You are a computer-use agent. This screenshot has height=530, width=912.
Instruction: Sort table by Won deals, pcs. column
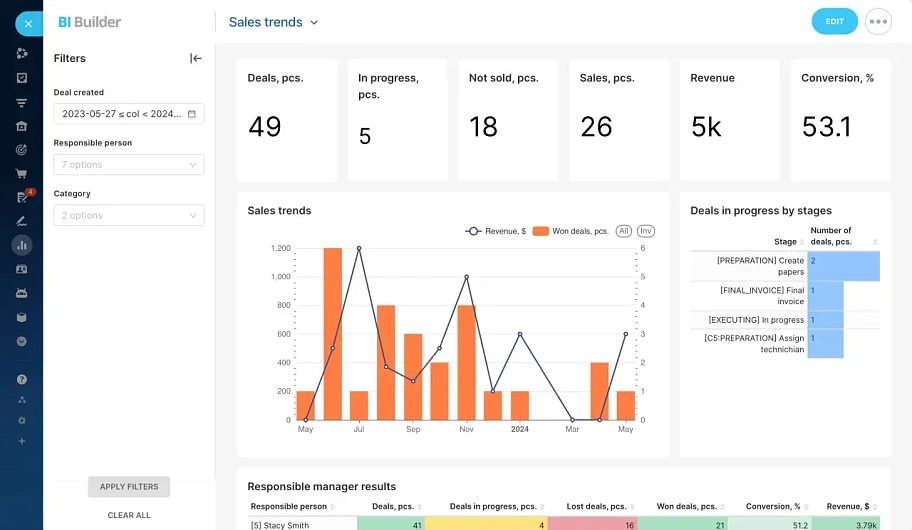click(x=688, y=507)
